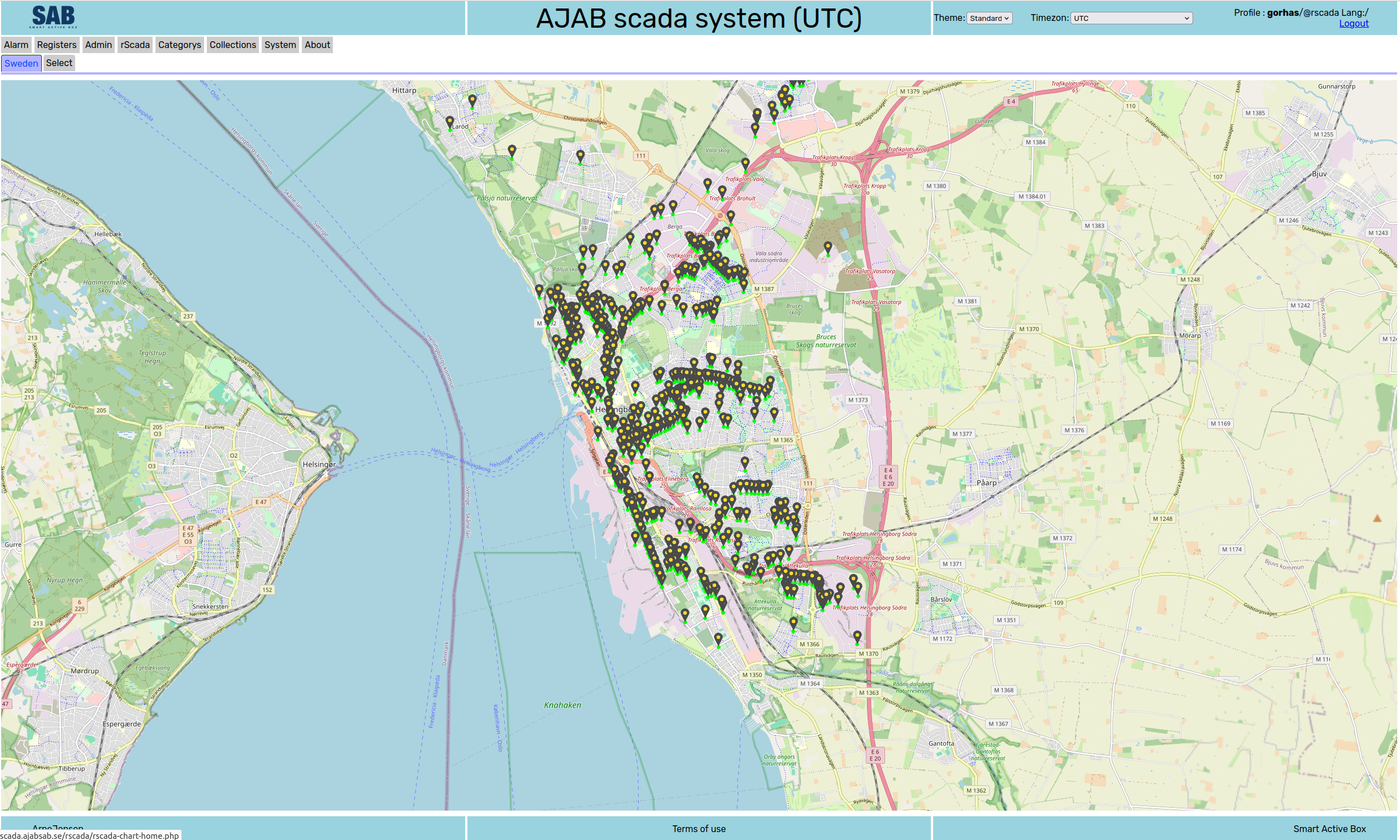Image resolution: width=1400 pixels, height=840 pixels.
Task: Click the Helsingør town label on map
Action: 319,464
